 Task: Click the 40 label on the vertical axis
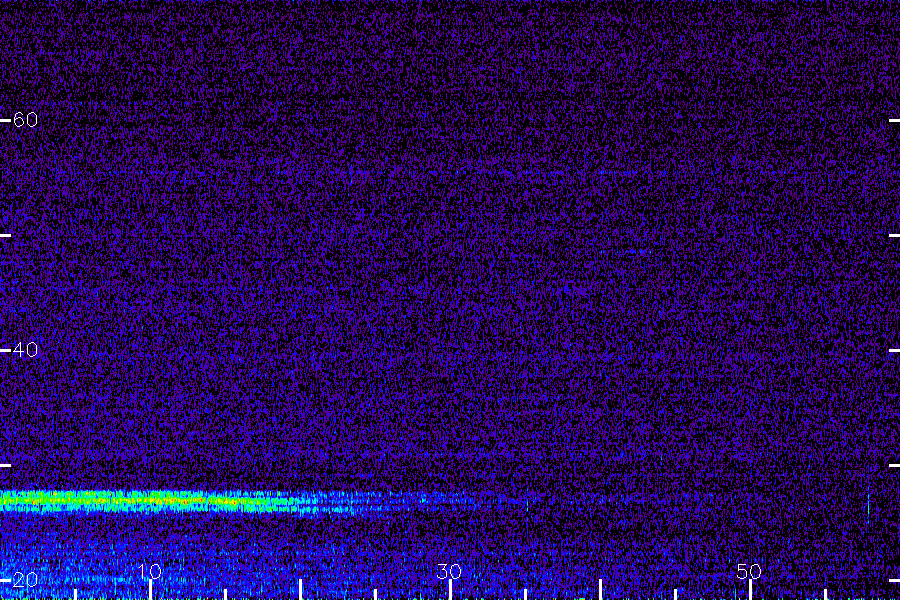25,350
